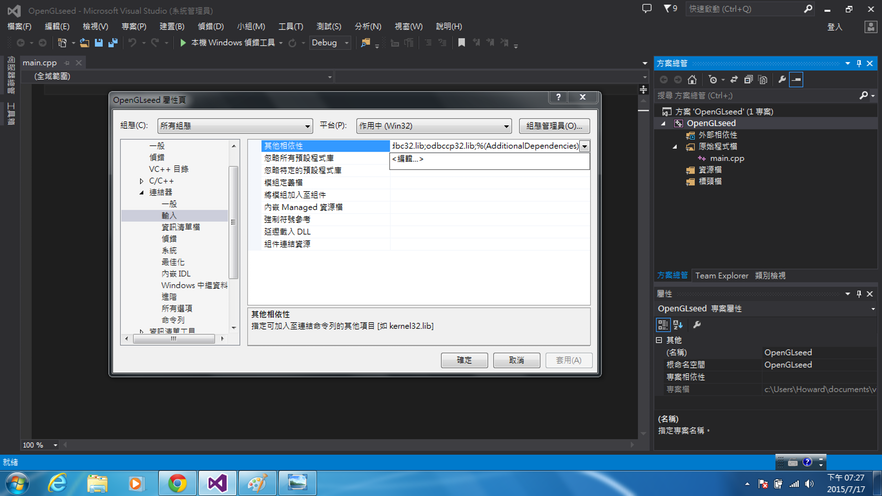Toggle Alphabetical sort in Properties panel

[678, 324]
